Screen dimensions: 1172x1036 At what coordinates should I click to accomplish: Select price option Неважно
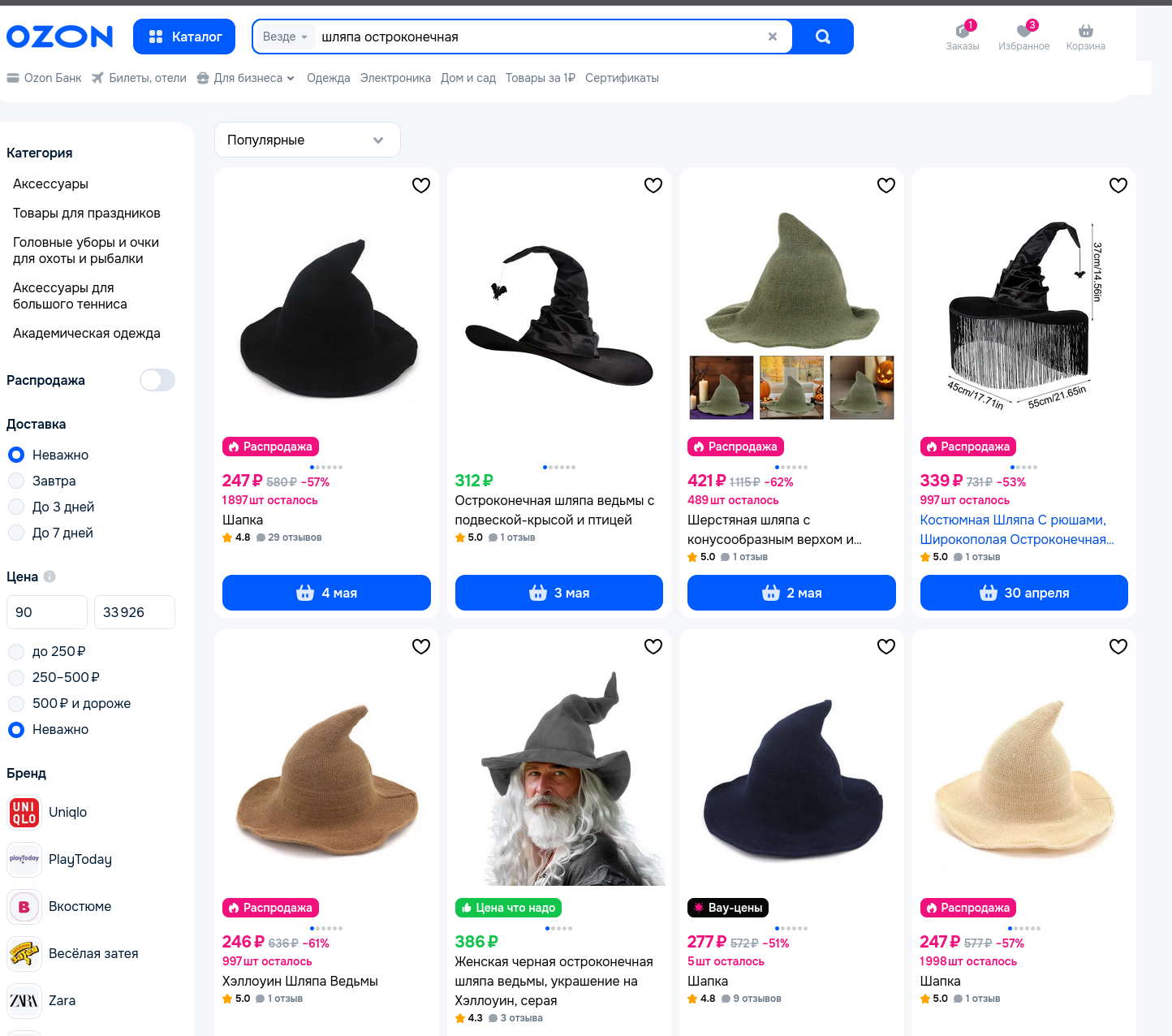click(16, 729)
